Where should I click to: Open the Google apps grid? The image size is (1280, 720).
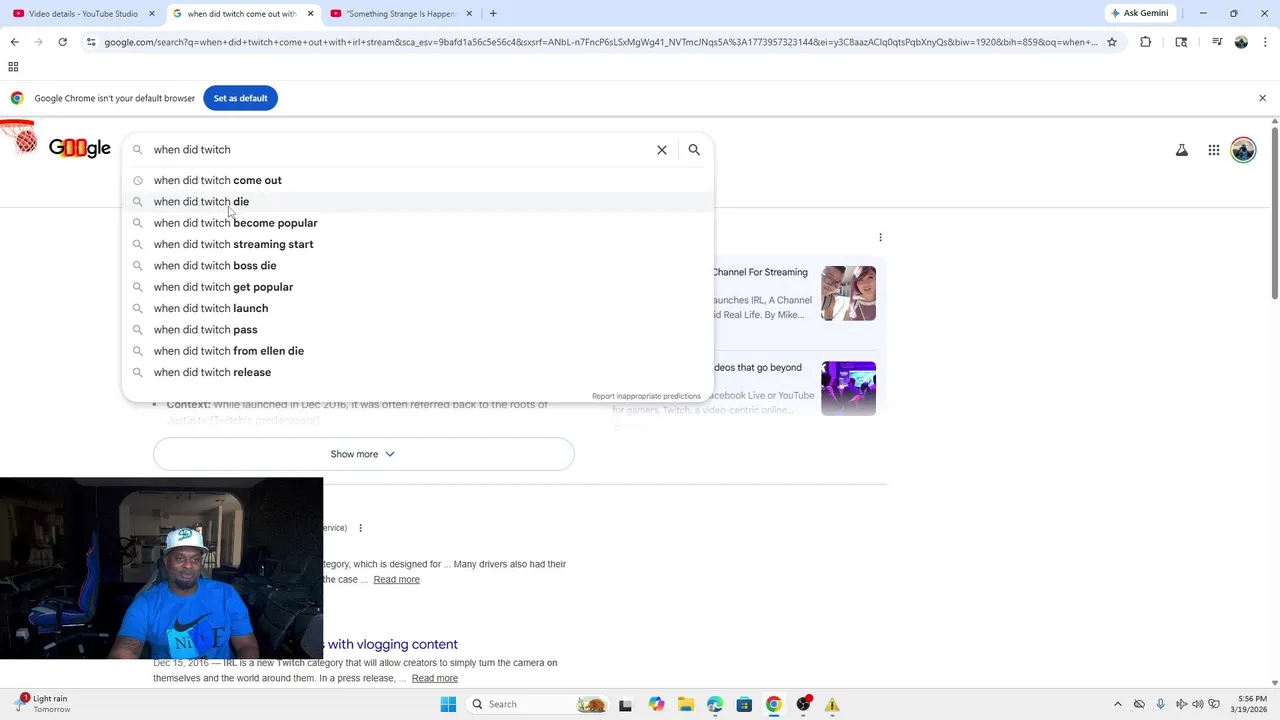coord(1213,150)
